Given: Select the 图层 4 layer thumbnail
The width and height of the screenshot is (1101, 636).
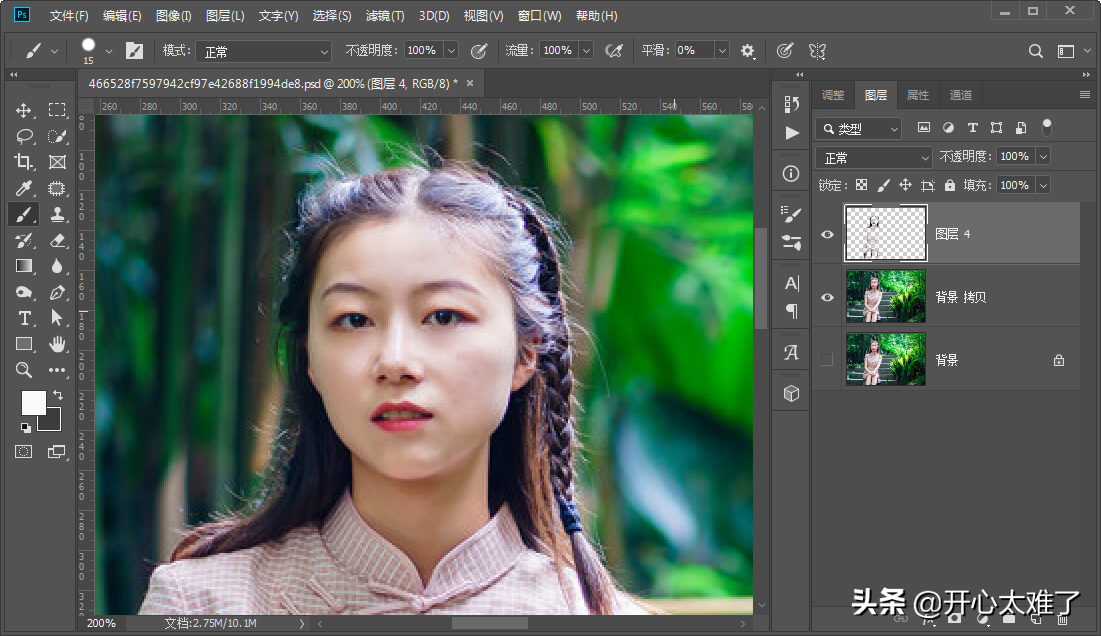Looking at the screenshot, I should (886, 234).
